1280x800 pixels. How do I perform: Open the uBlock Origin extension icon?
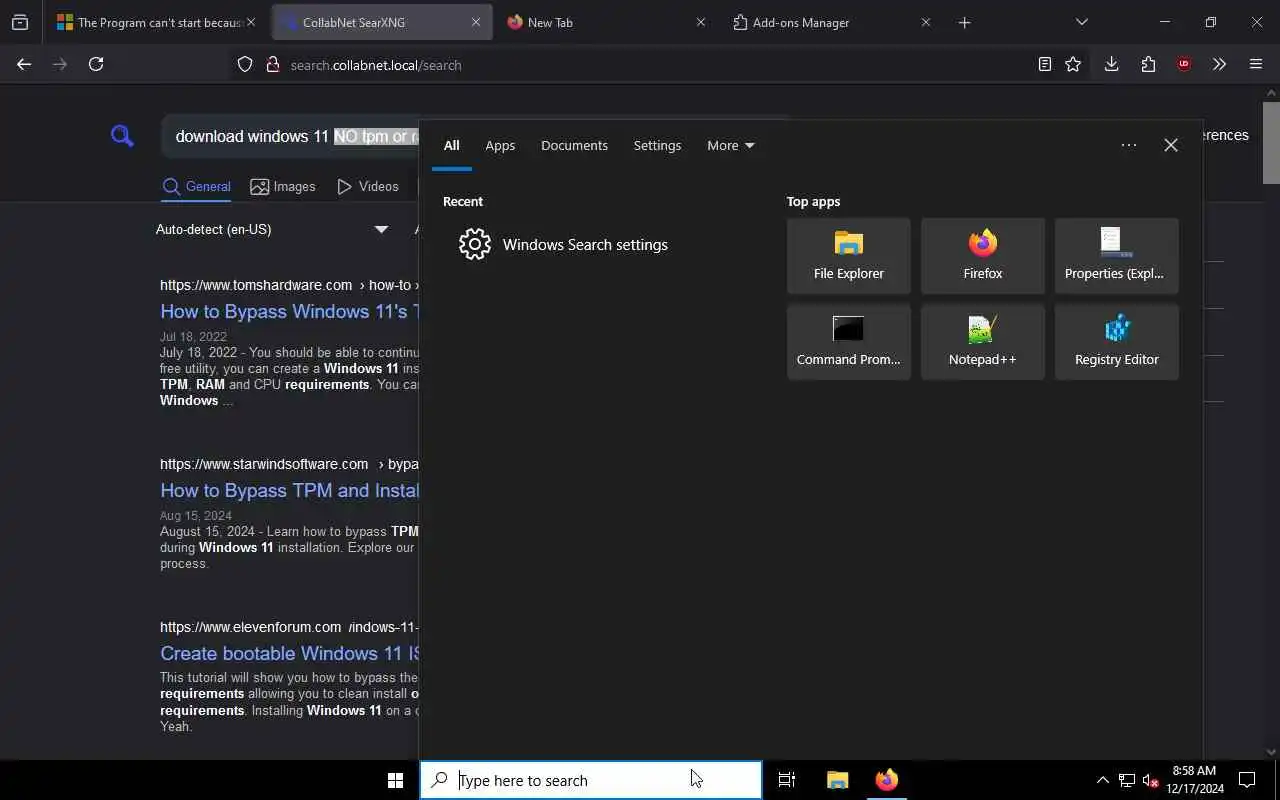(1184, 64)
